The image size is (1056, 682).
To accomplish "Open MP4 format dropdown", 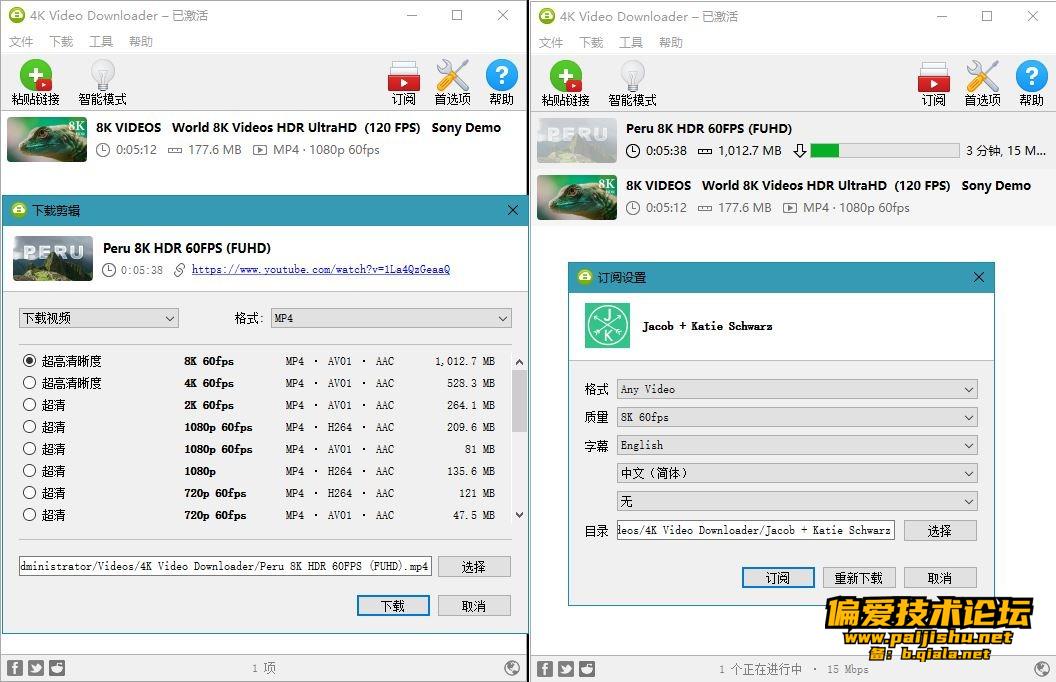I will click(x=391, y=318).
